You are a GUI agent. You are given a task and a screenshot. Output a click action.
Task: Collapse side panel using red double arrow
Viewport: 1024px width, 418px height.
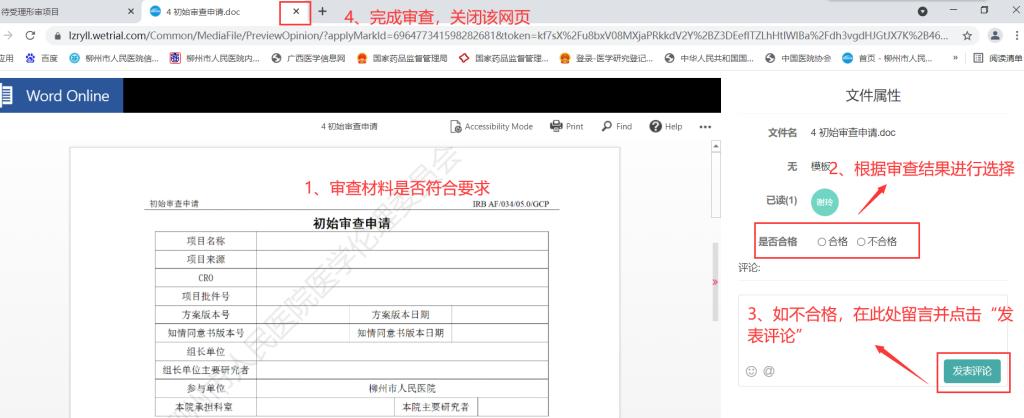(x=714, y=283)
